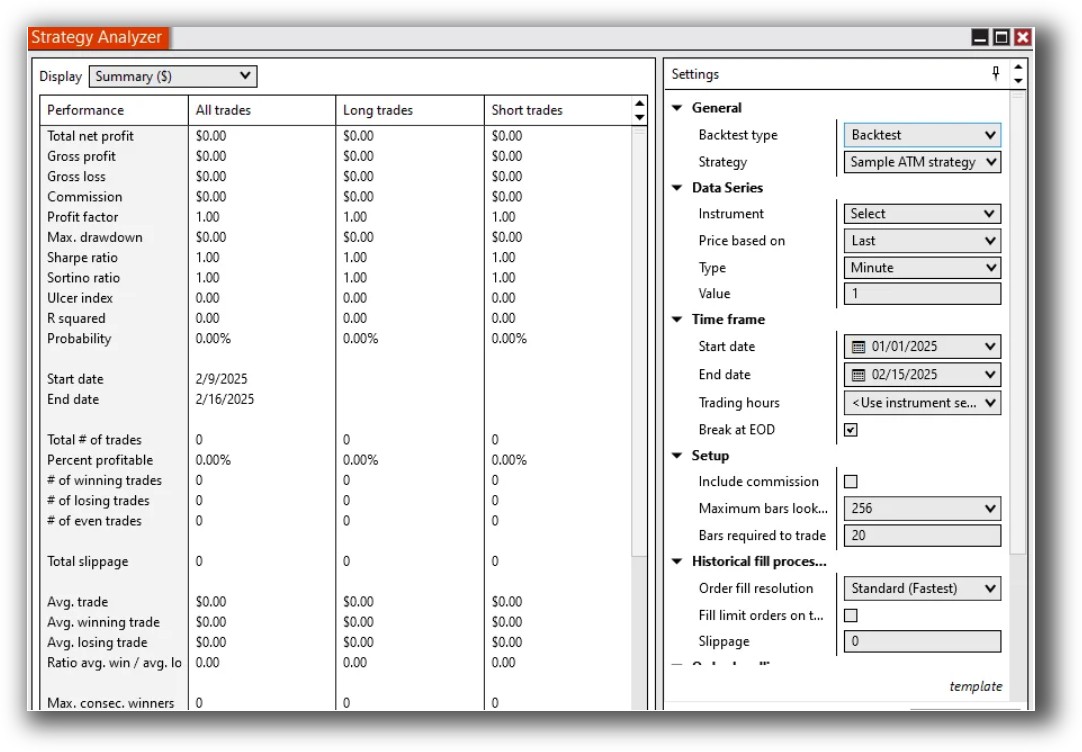Click the Bars required to trade input field

click(x=920, y=535)
